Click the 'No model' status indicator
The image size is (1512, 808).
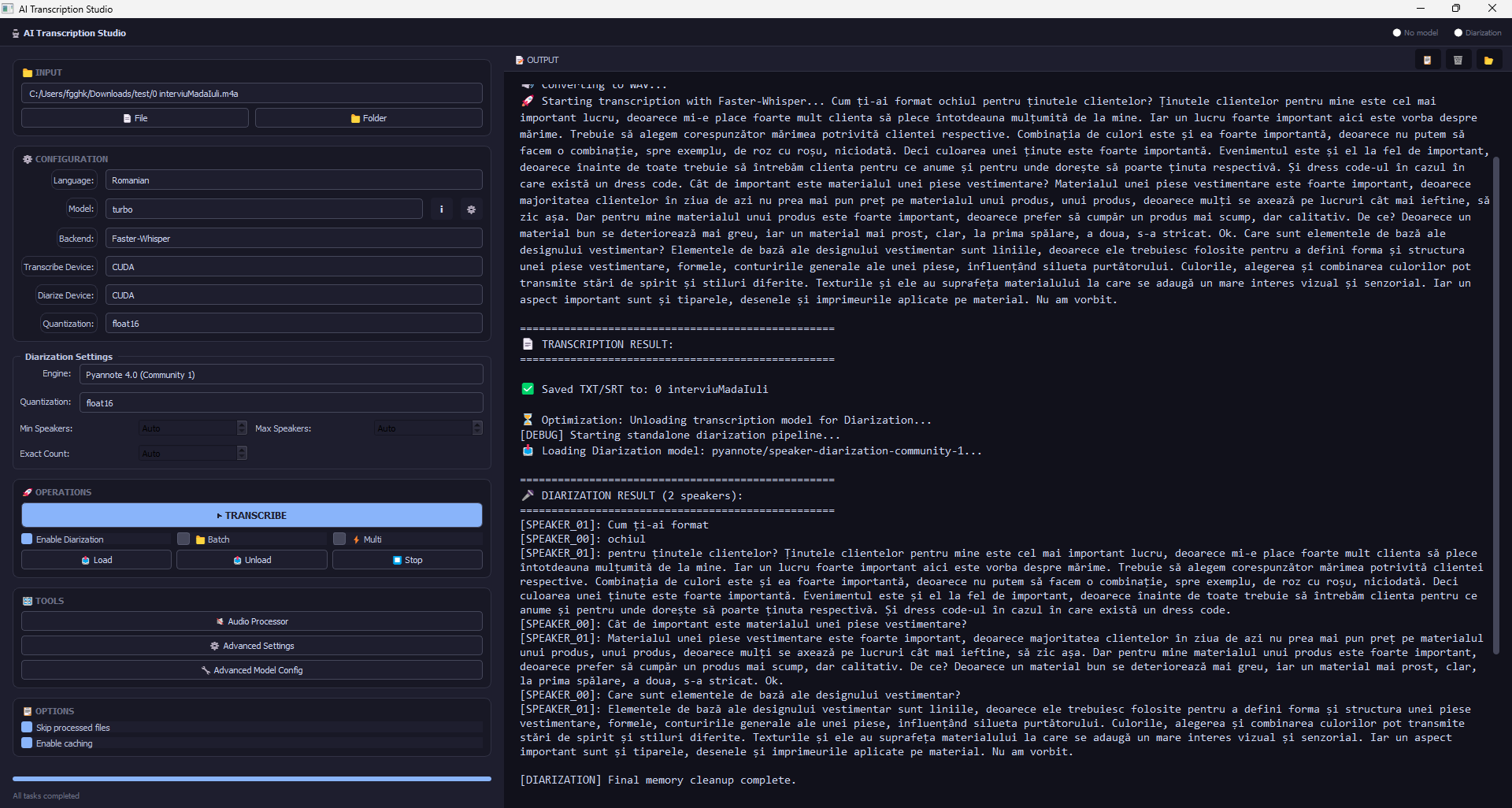click(x=1415, y=33)
